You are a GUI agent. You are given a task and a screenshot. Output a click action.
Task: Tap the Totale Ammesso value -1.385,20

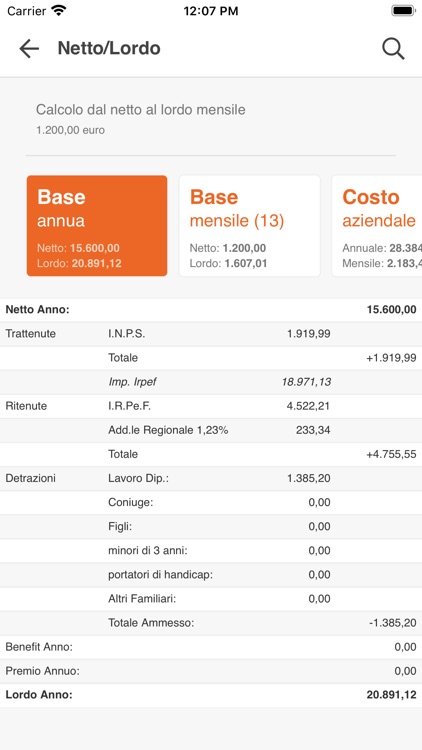(x=392, y=623)
